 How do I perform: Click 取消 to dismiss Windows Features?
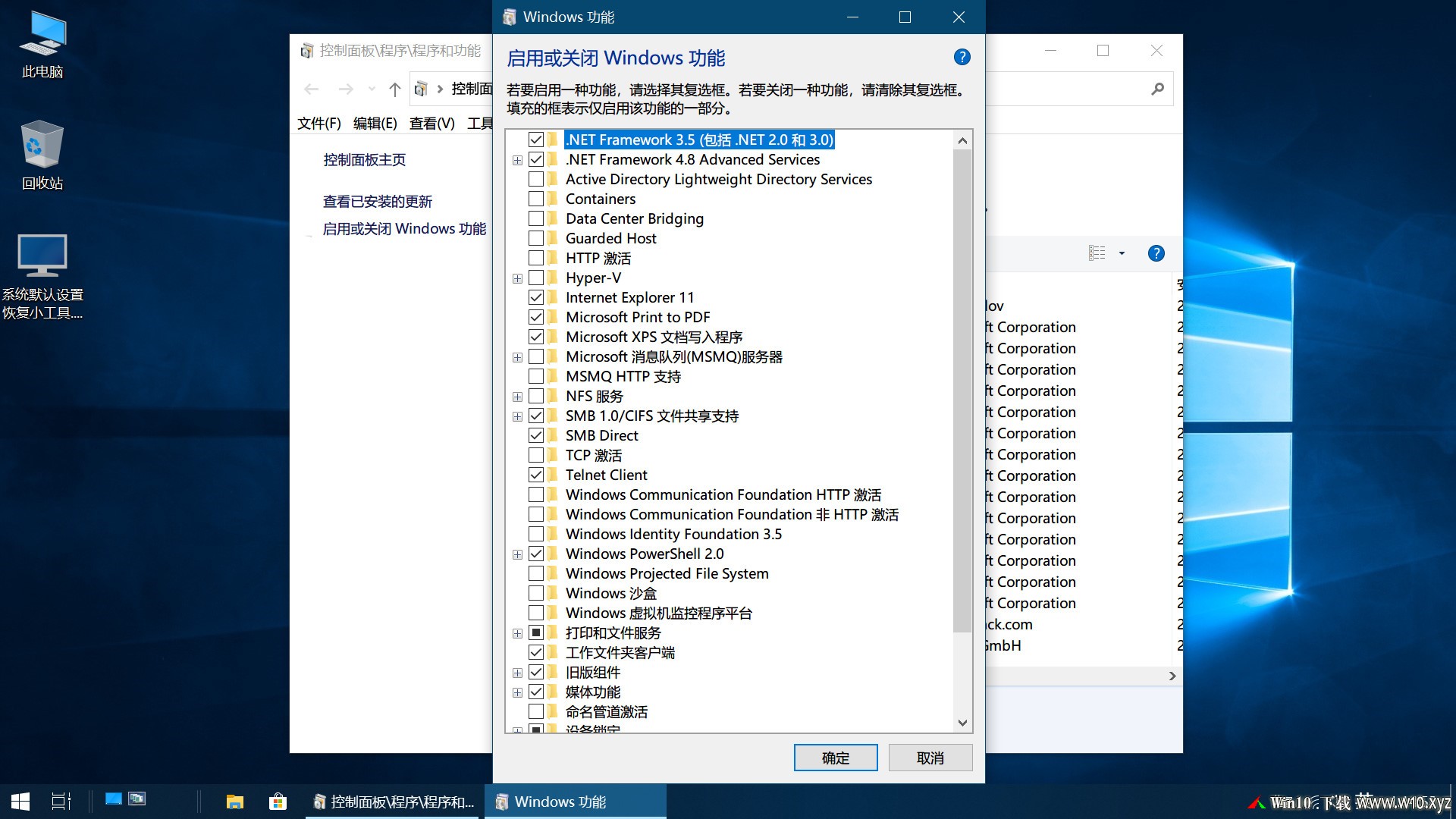(930, 758)
